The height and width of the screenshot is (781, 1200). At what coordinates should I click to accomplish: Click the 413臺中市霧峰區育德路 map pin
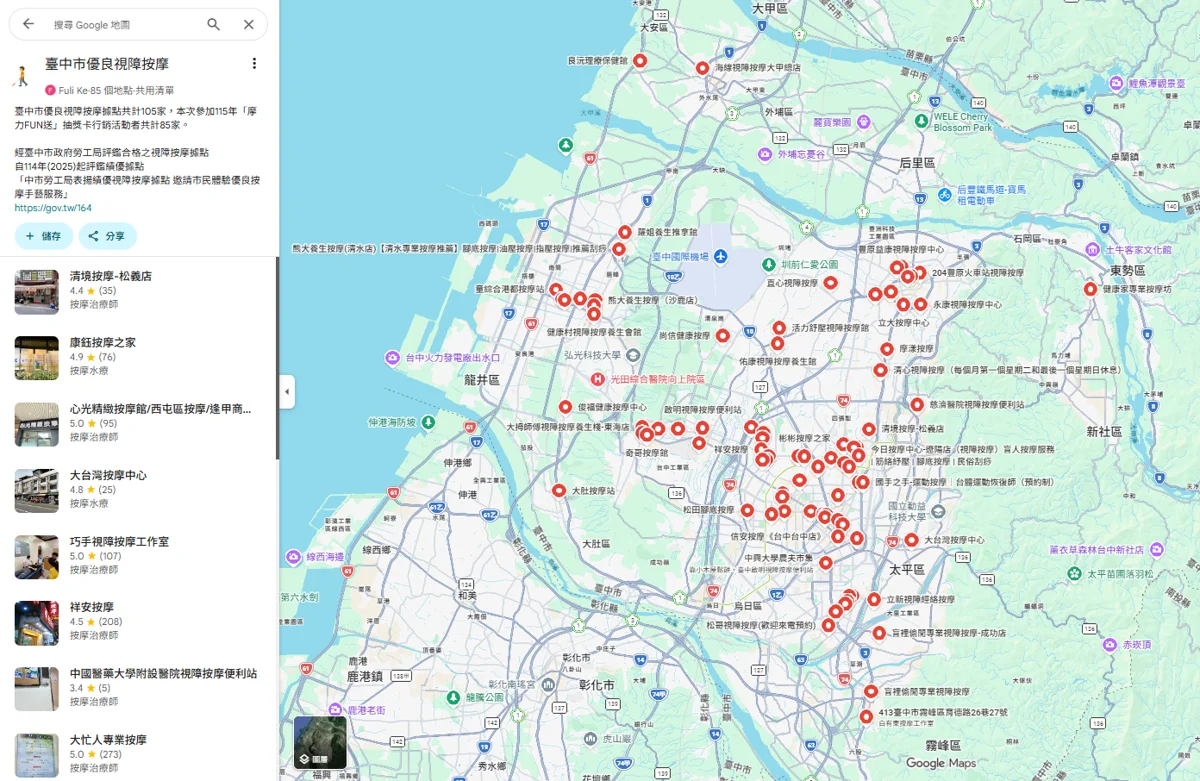click(x=866, y=716)
